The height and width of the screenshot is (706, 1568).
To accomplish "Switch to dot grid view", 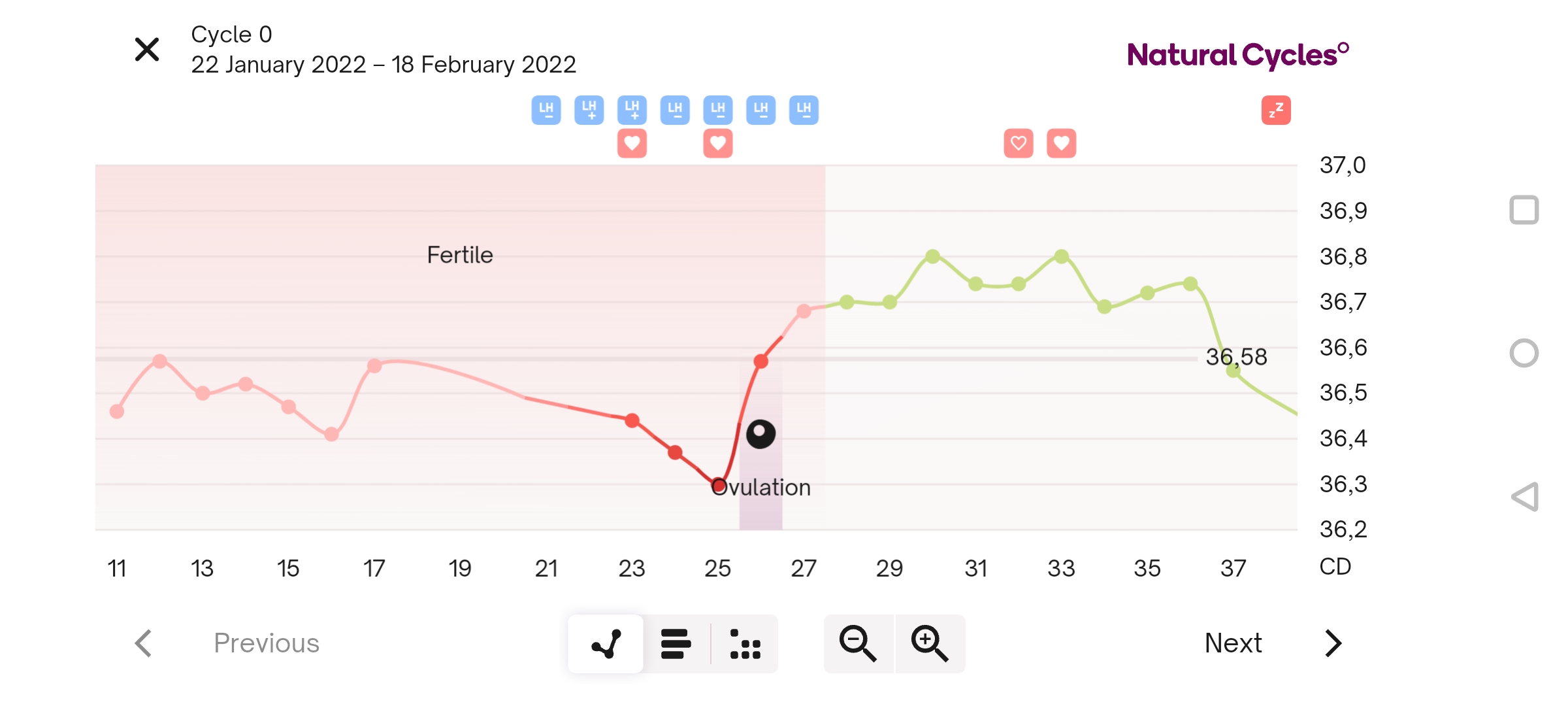I will pyautogui.click(x=745, y=644).
